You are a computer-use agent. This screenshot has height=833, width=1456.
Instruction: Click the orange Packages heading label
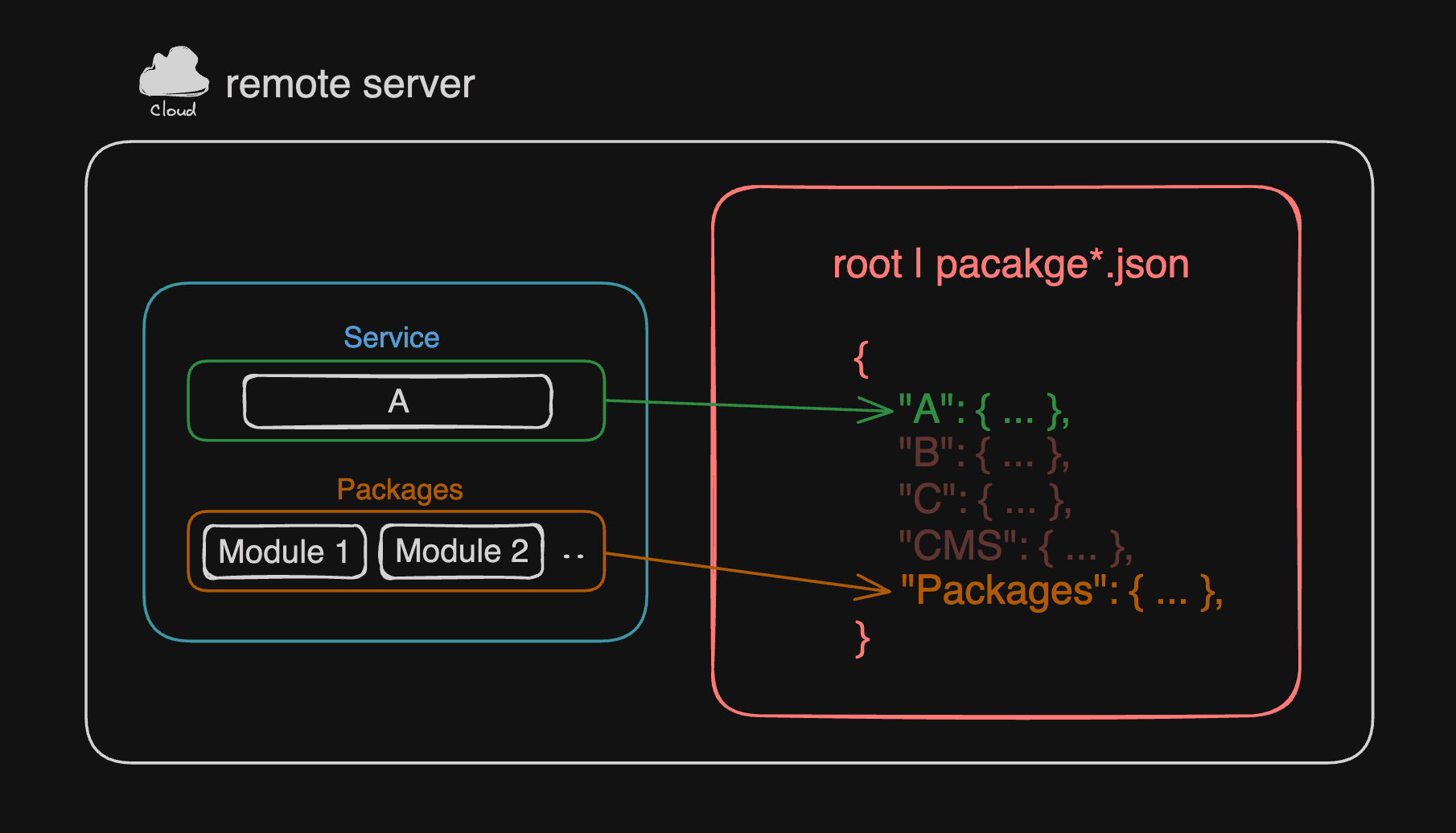point(399,490)
